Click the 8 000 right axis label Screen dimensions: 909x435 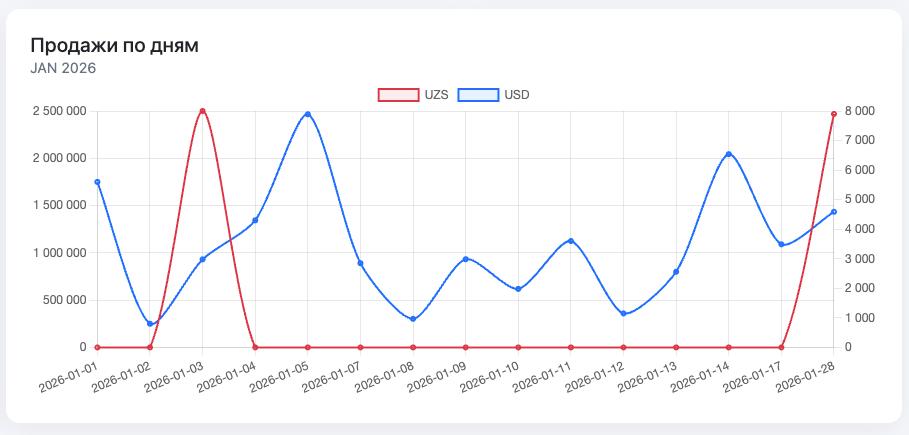(859, 111)
